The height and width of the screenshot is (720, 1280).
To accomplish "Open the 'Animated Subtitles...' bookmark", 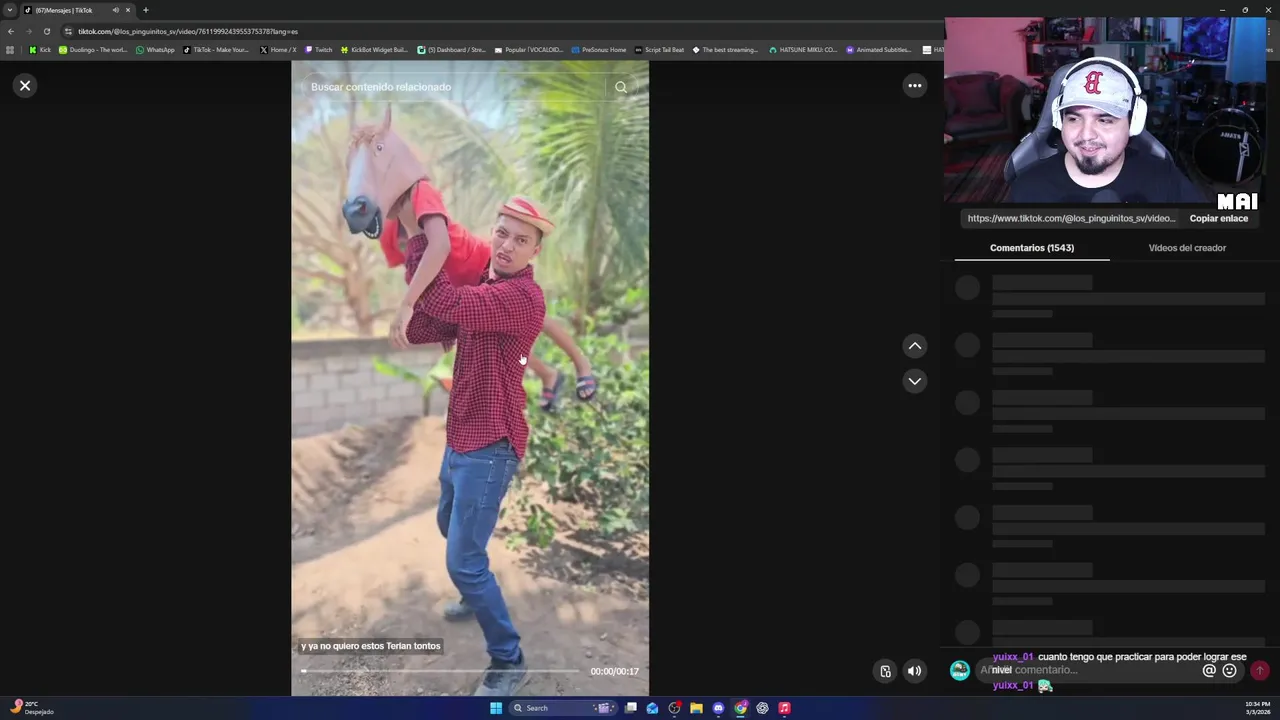I will pos(879,49).
